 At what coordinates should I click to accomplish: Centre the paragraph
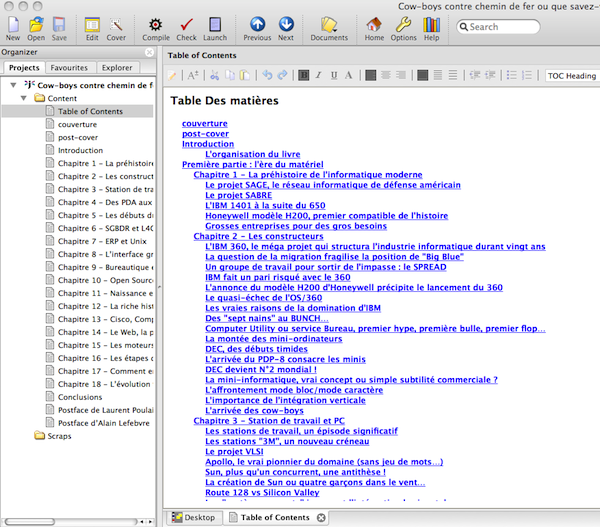pyautogui.click(x=386, y=75)
